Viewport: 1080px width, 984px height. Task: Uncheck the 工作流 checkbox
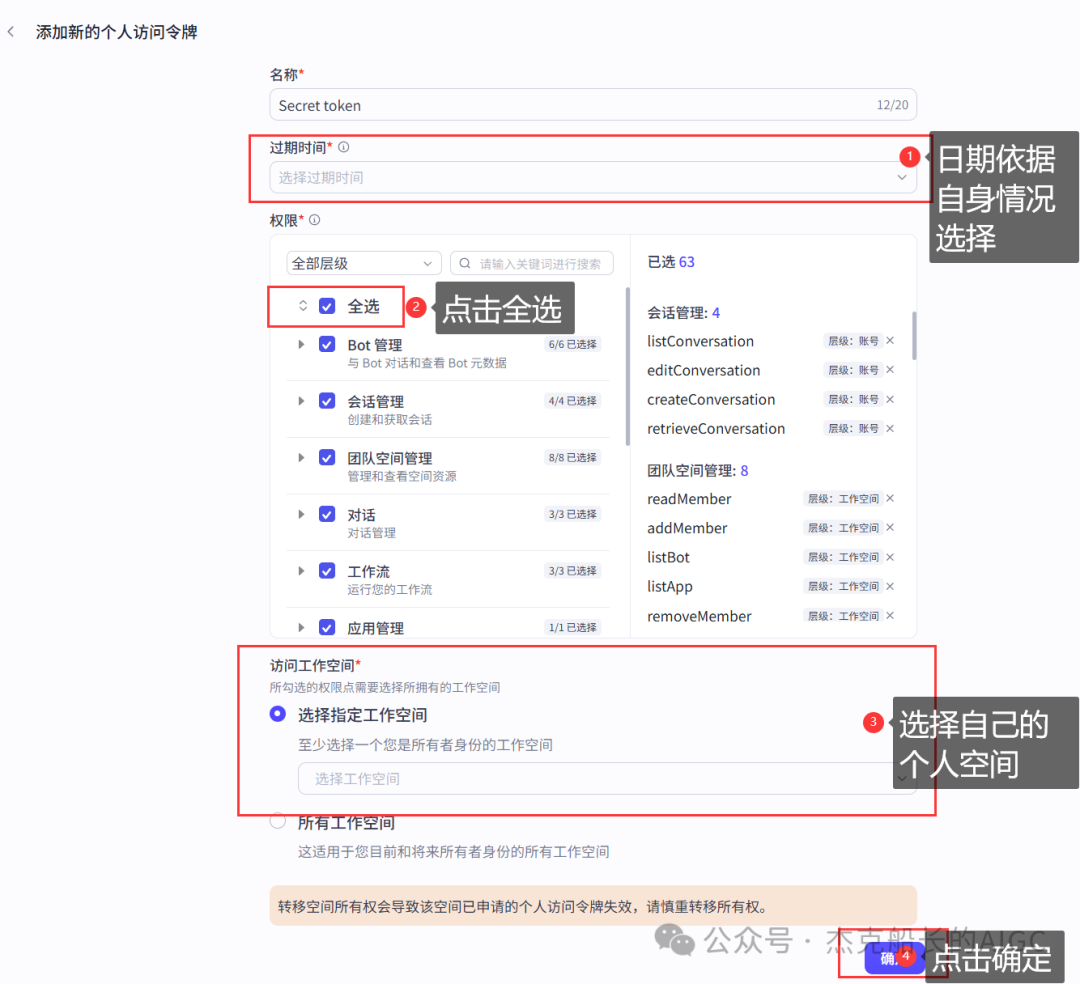(x=327, y=570)
